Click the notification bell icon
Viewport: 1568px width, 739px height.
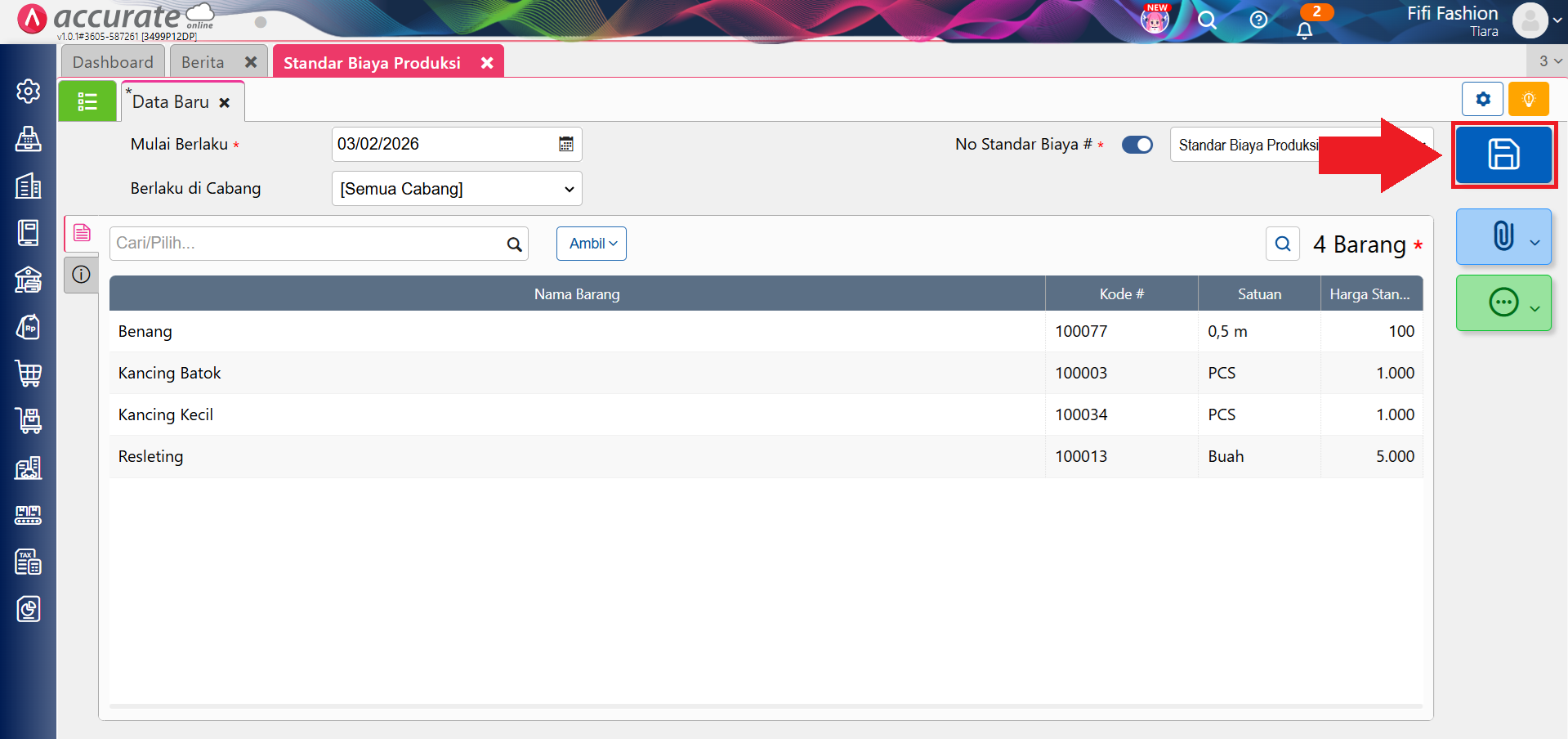pos(1304,30)
